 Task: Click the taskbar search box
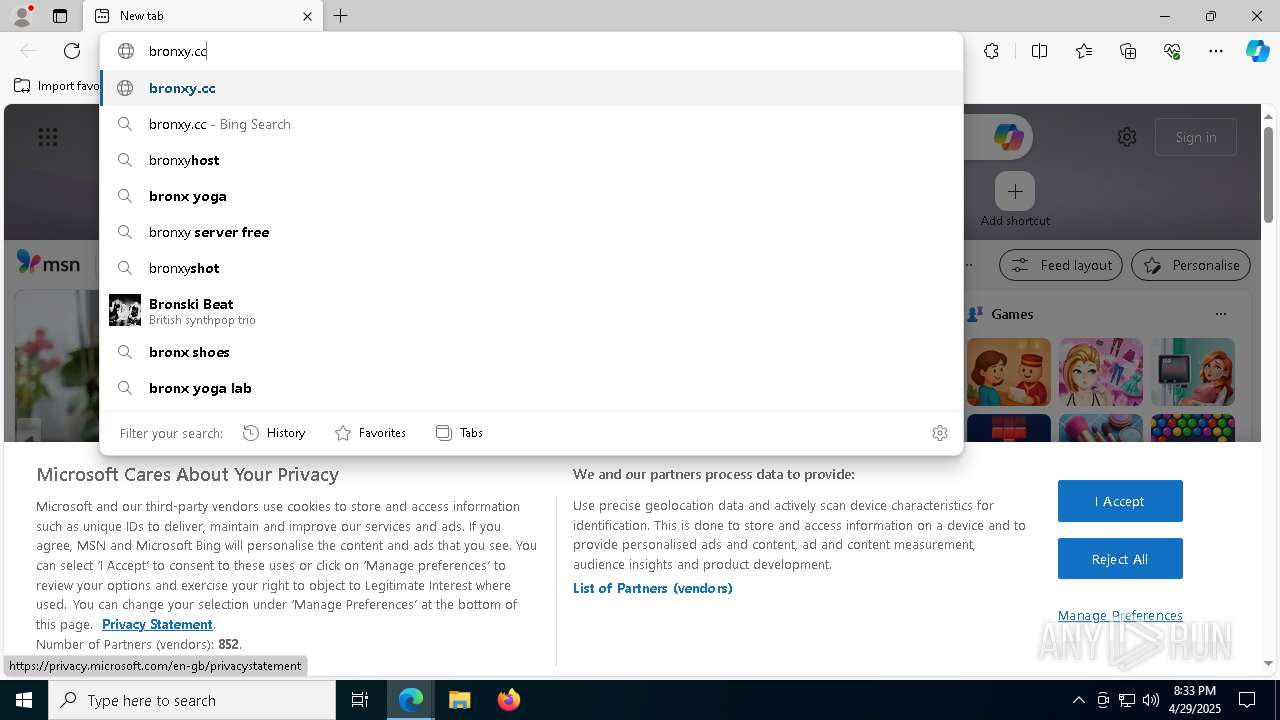click(x=192, y=700)
